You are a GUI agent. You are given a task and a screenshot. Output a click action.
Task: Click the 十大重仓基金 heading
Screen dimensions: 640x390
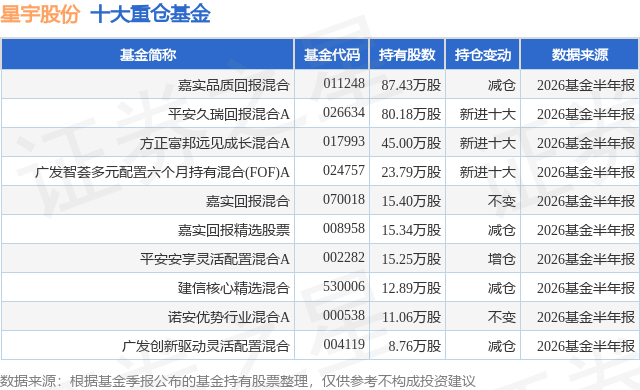150,15
